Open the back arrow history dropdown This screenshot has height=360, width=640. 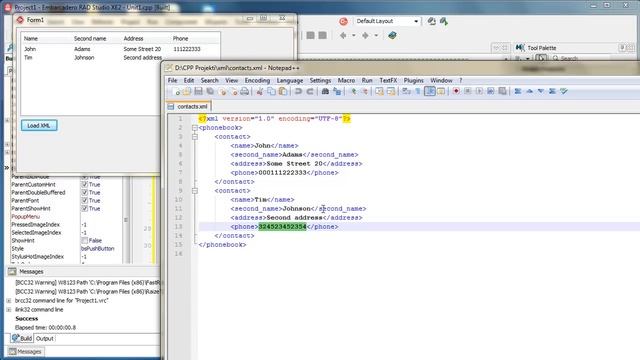click(x=354, y=36)
